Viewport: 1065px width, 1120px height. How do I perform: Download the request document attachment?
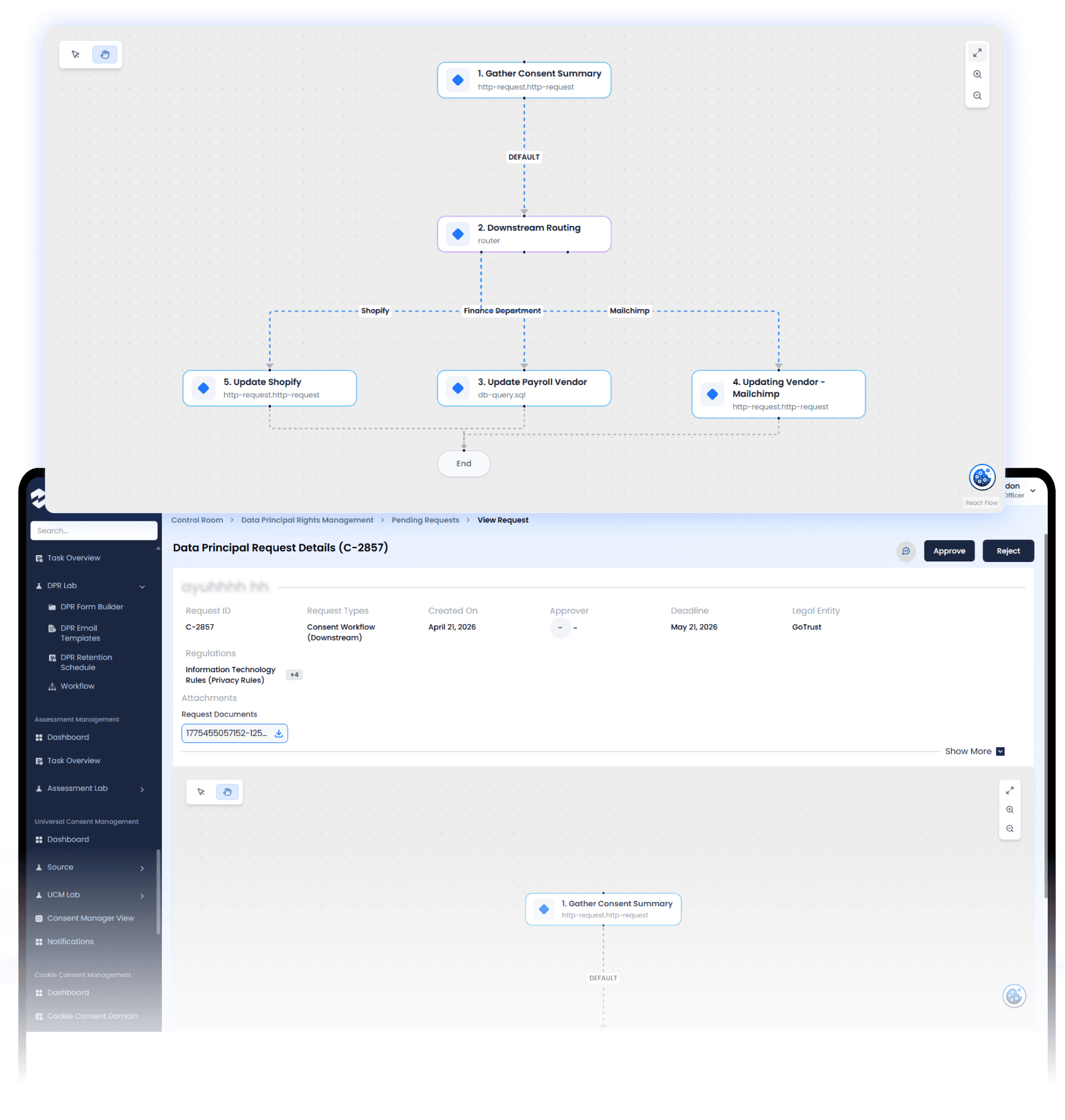[x=279, y=733]
